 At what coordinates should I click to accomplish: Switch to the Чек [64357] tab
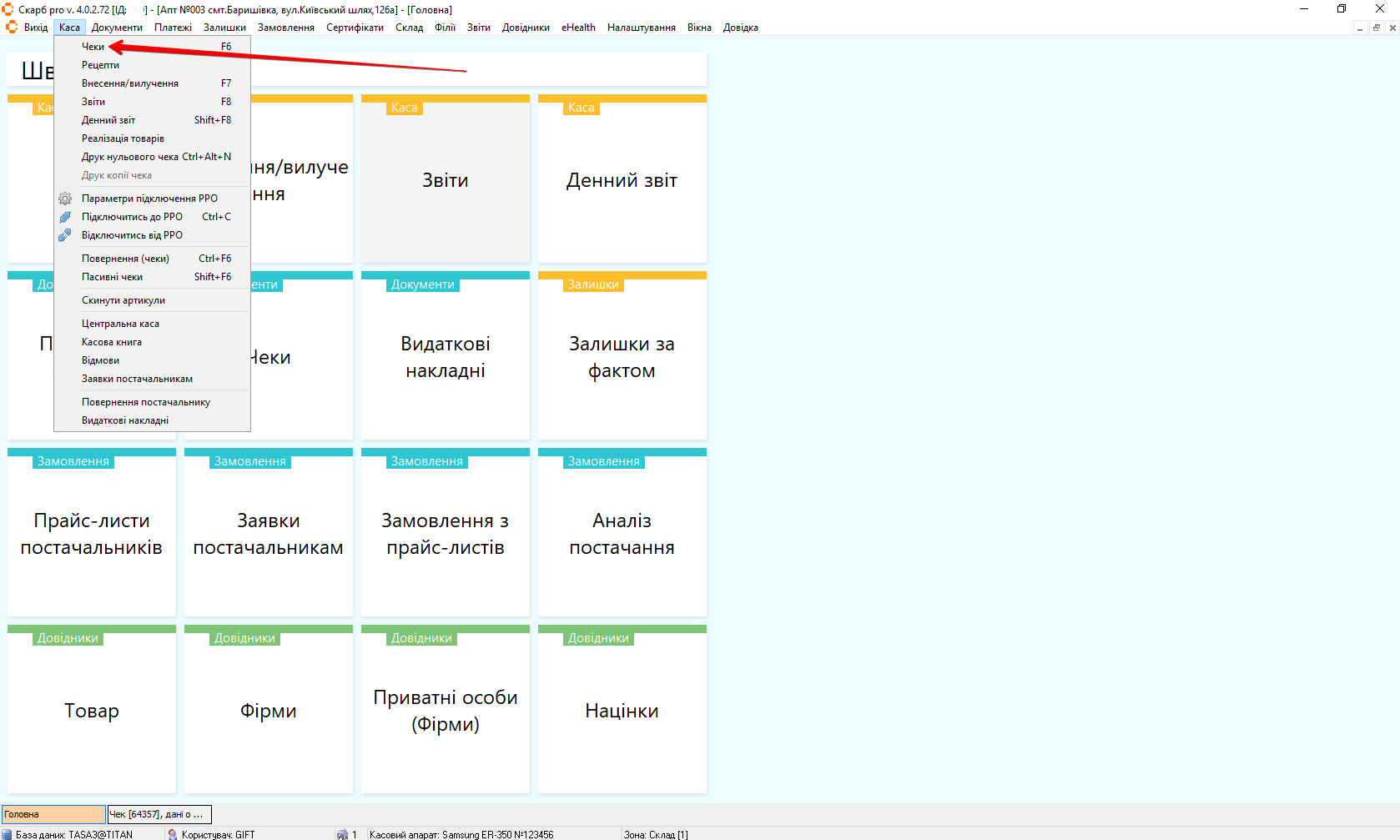click(x=159, y=814)
